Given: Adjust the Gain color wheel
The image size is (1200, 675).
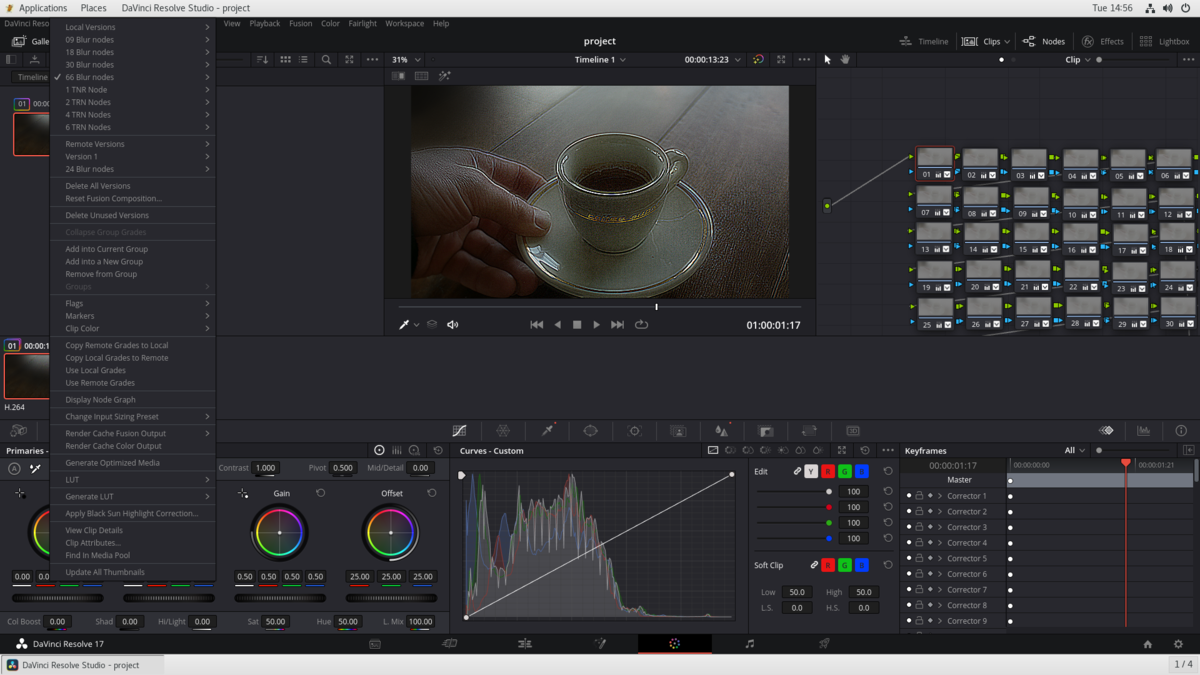Looking at the screenshot, I should point(280,532).
